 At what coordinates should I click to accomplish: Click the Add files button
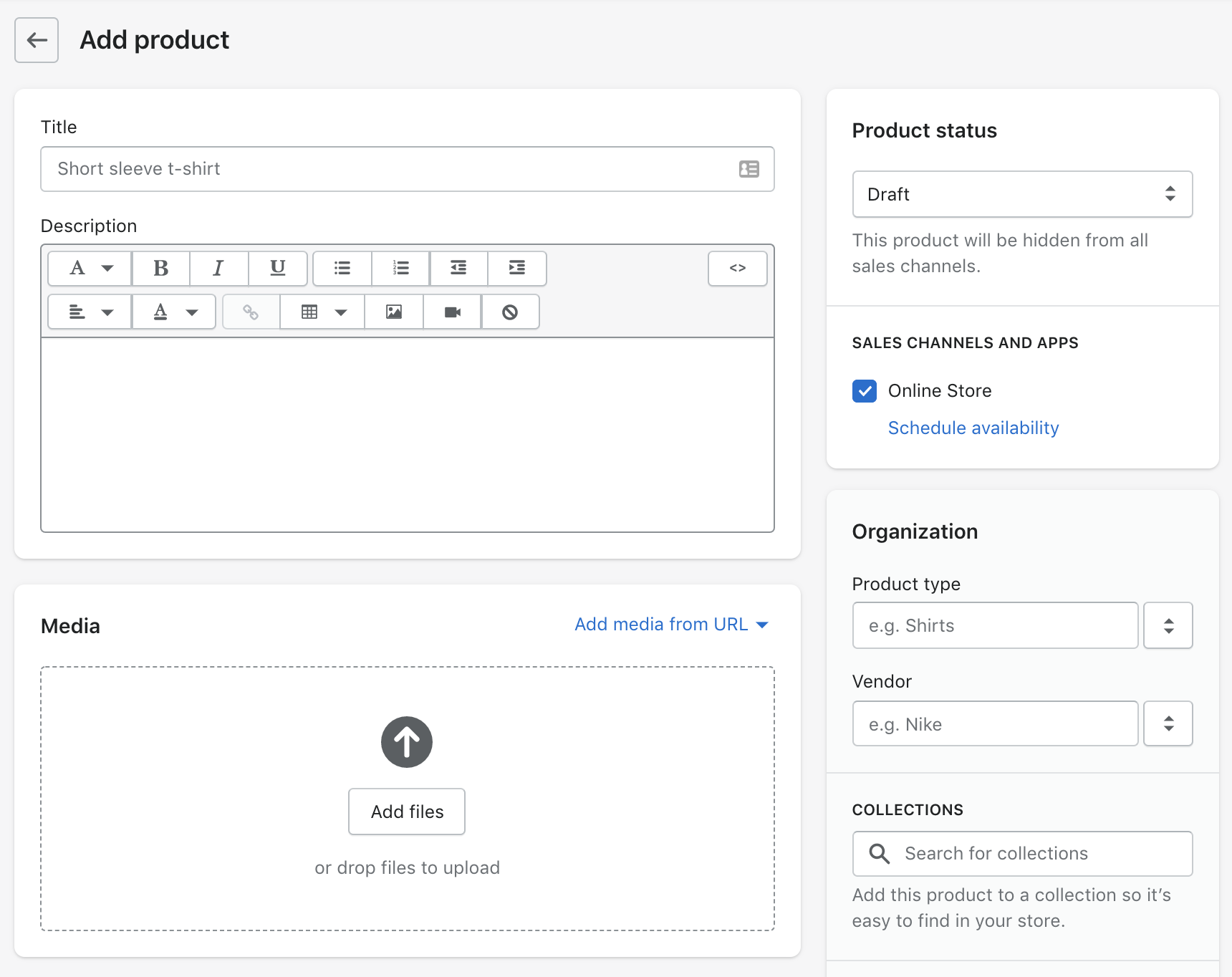406,812
